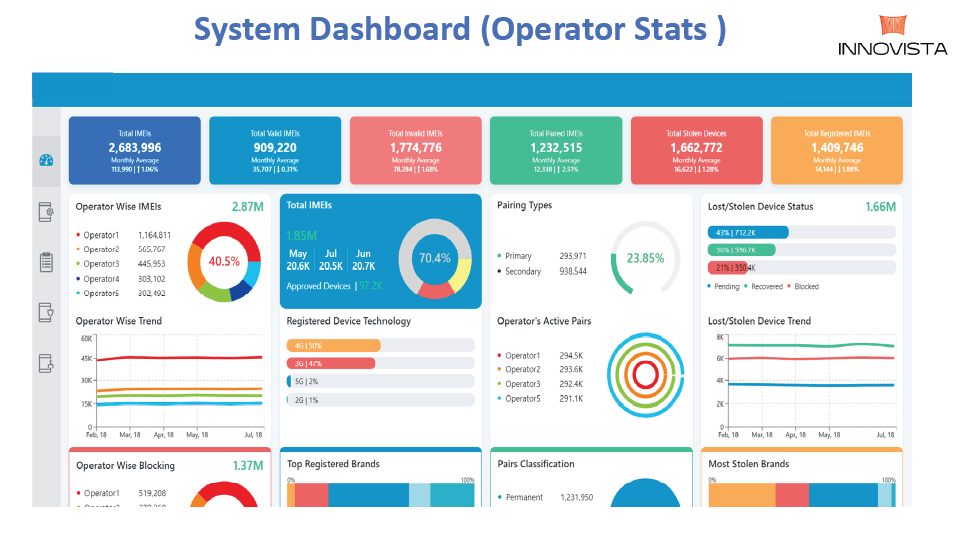The image size is (960, 540).
Task: Click the Innovista logo
Action: click(892, 36)
